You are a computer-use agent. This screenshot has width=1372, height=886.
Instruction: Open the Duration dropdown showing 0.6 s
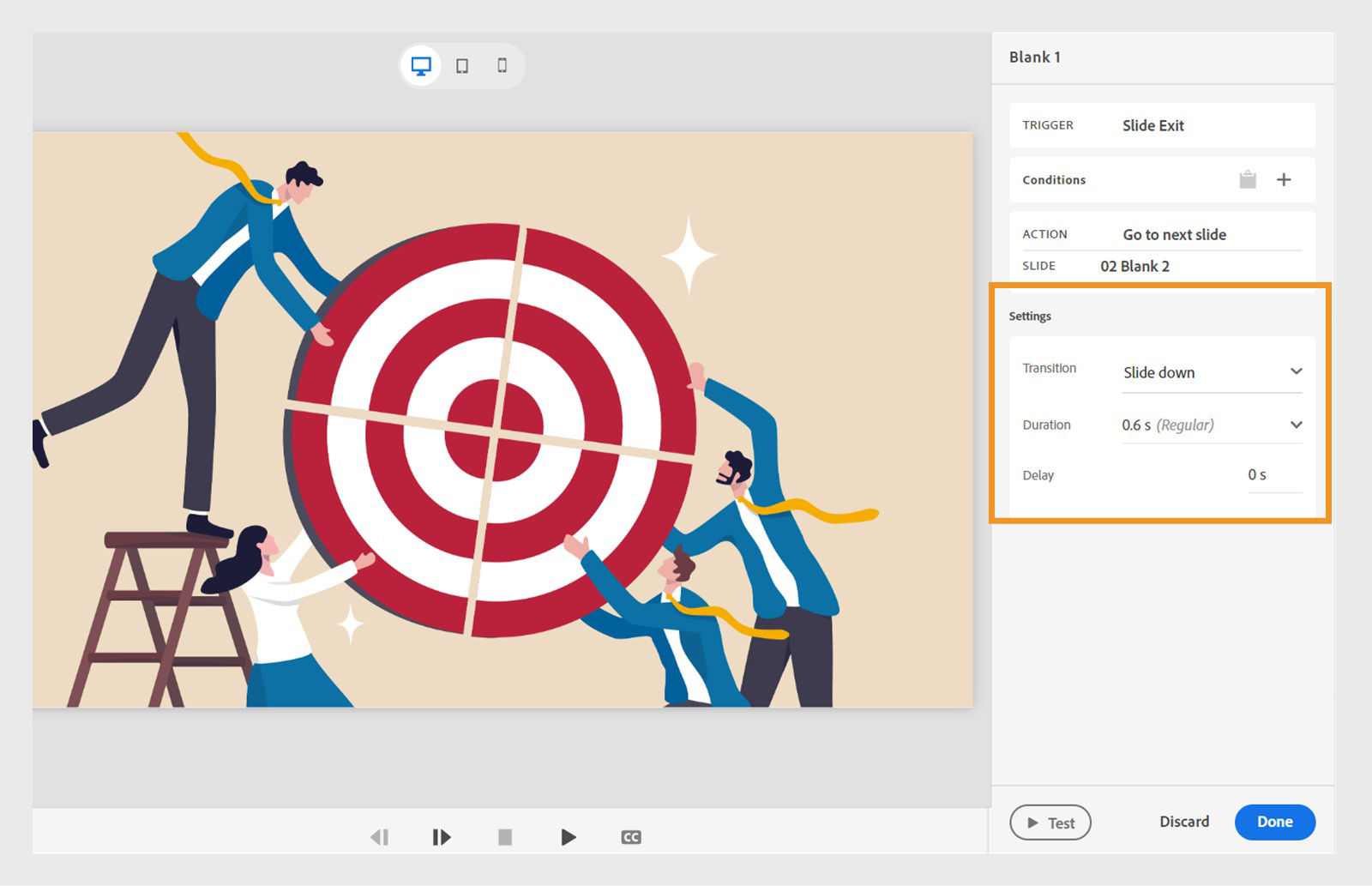click(x=1213, y=425)
